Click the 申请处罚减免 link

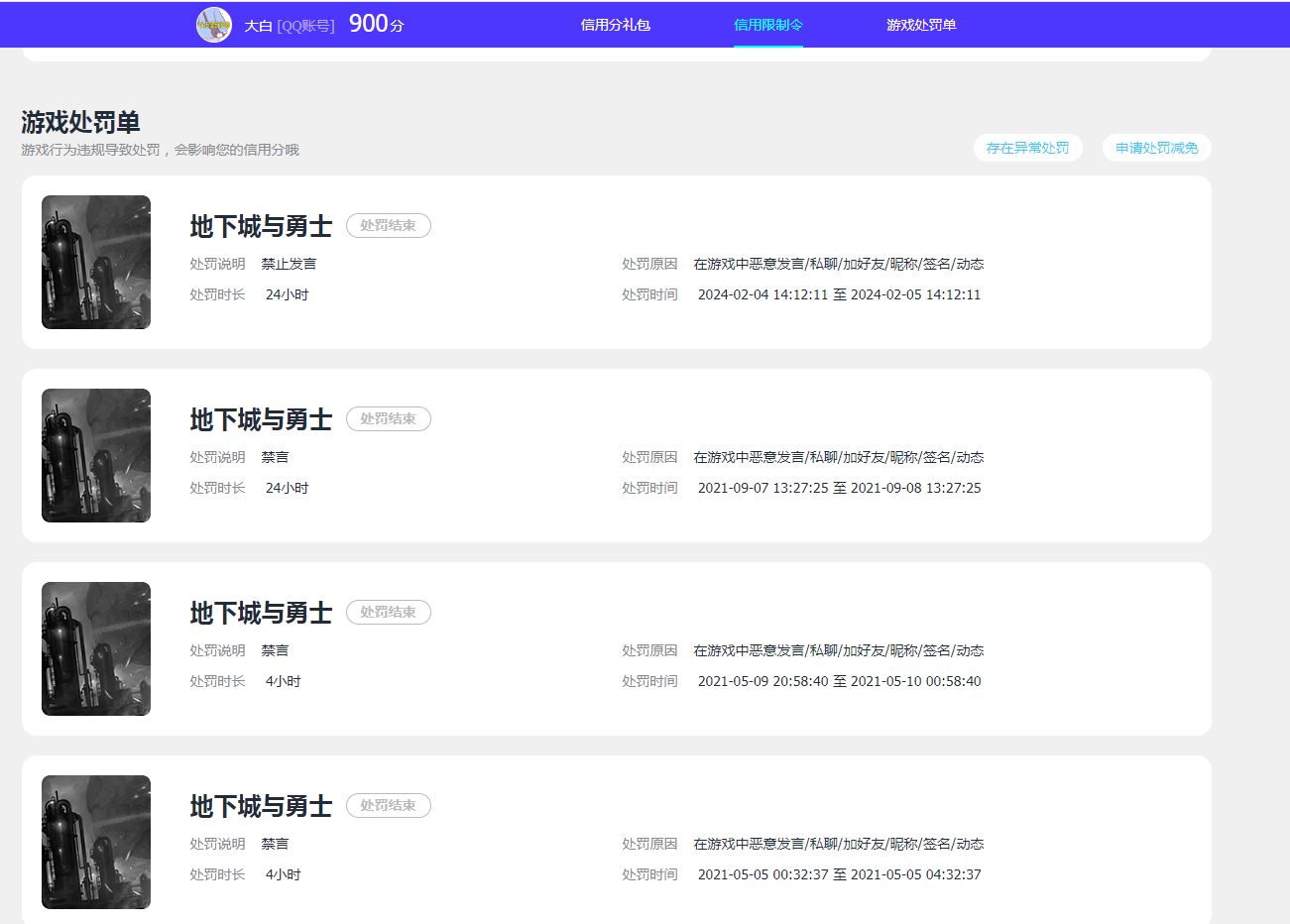(x=1156, y=147)
